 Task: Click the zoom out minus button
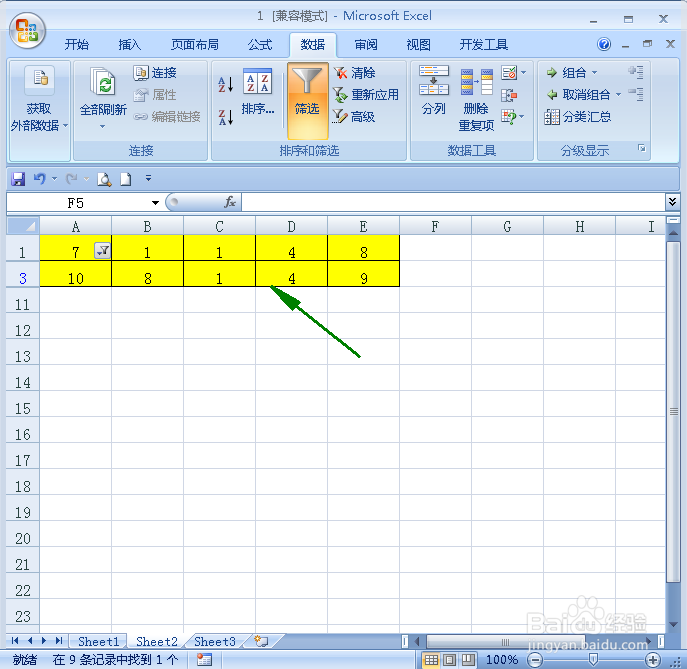535,659
